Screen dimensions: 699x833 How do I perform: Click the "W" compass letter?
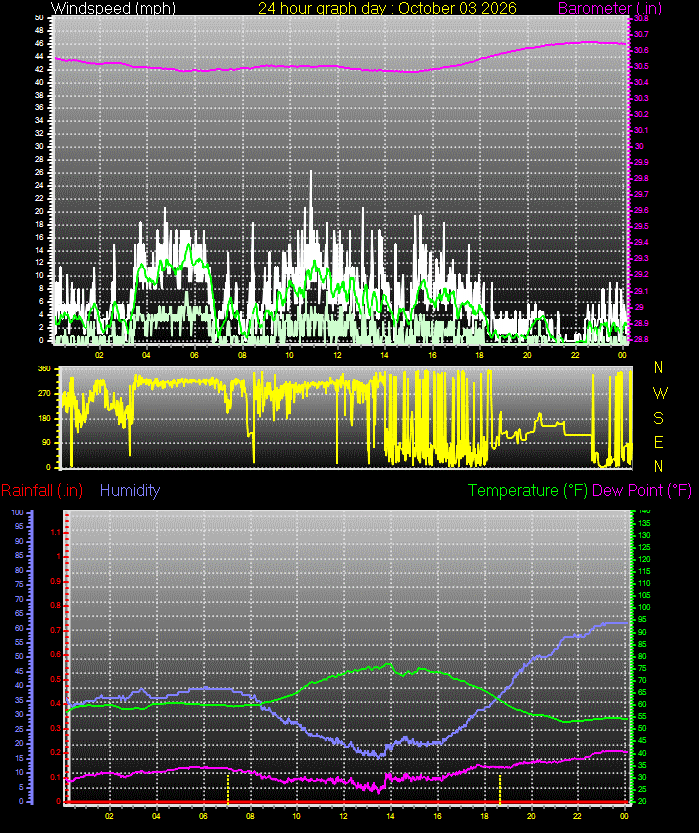pyautogui.click(x=660, y=393)
